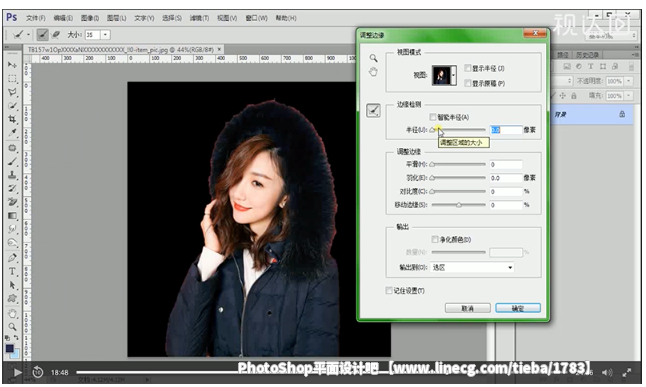The image size is (646, 387).
Task: Open the brush 大小 size dropdown arrow
Action: [x=105, y=35]
